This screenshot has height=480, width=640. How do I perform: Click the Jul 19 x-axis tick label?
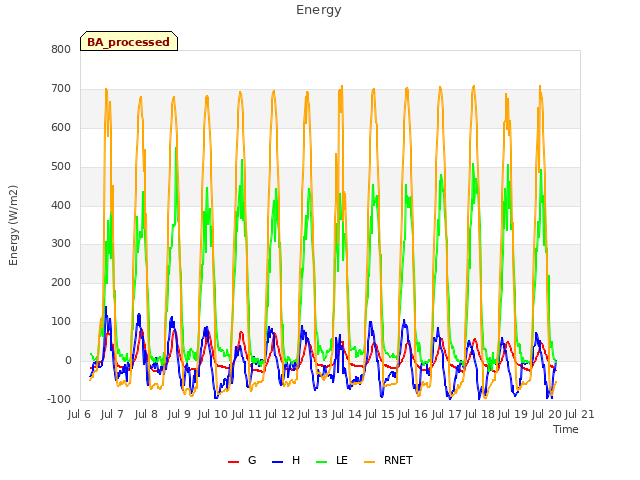coord(513,415)
